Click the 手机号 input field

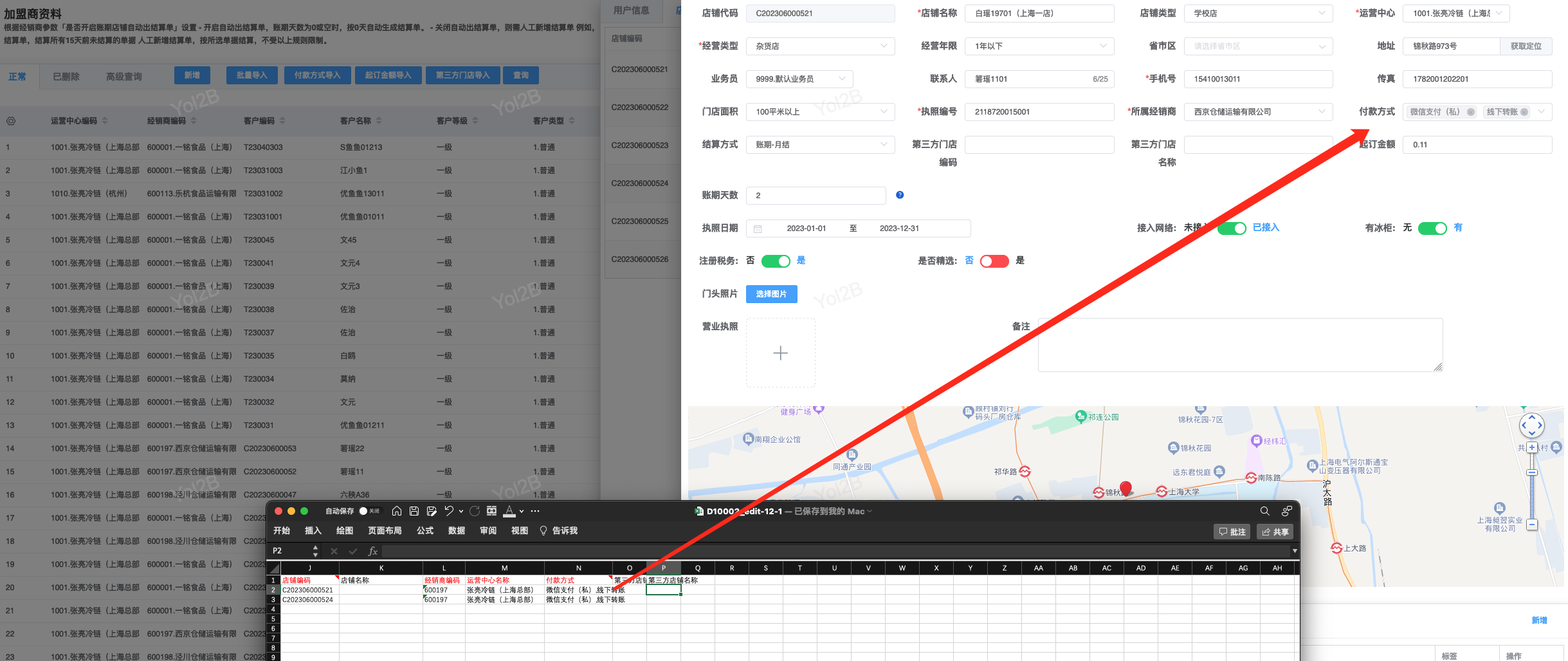click(x=1259, y=79)
